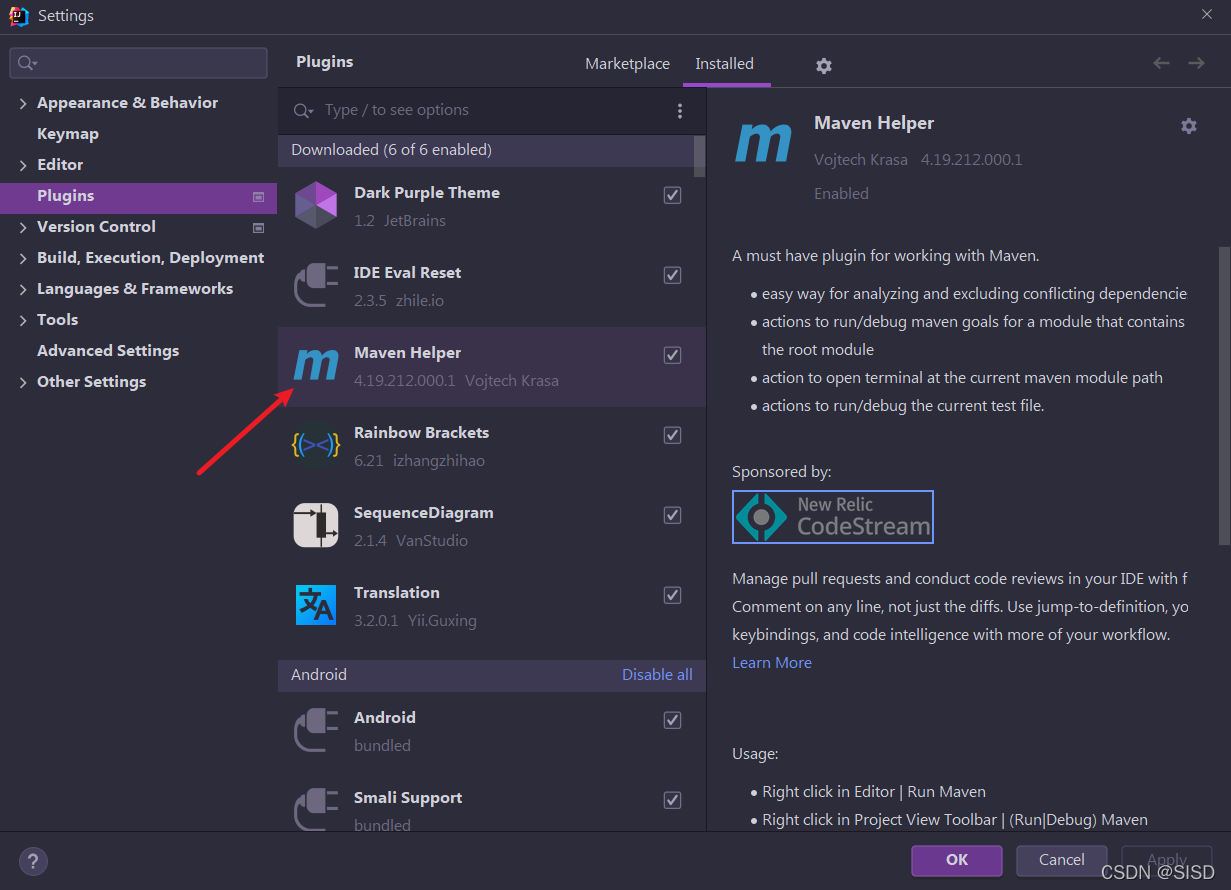Select the Installed tab
This screenshot has height=890, width=1231.
click(x=725, y=64)
